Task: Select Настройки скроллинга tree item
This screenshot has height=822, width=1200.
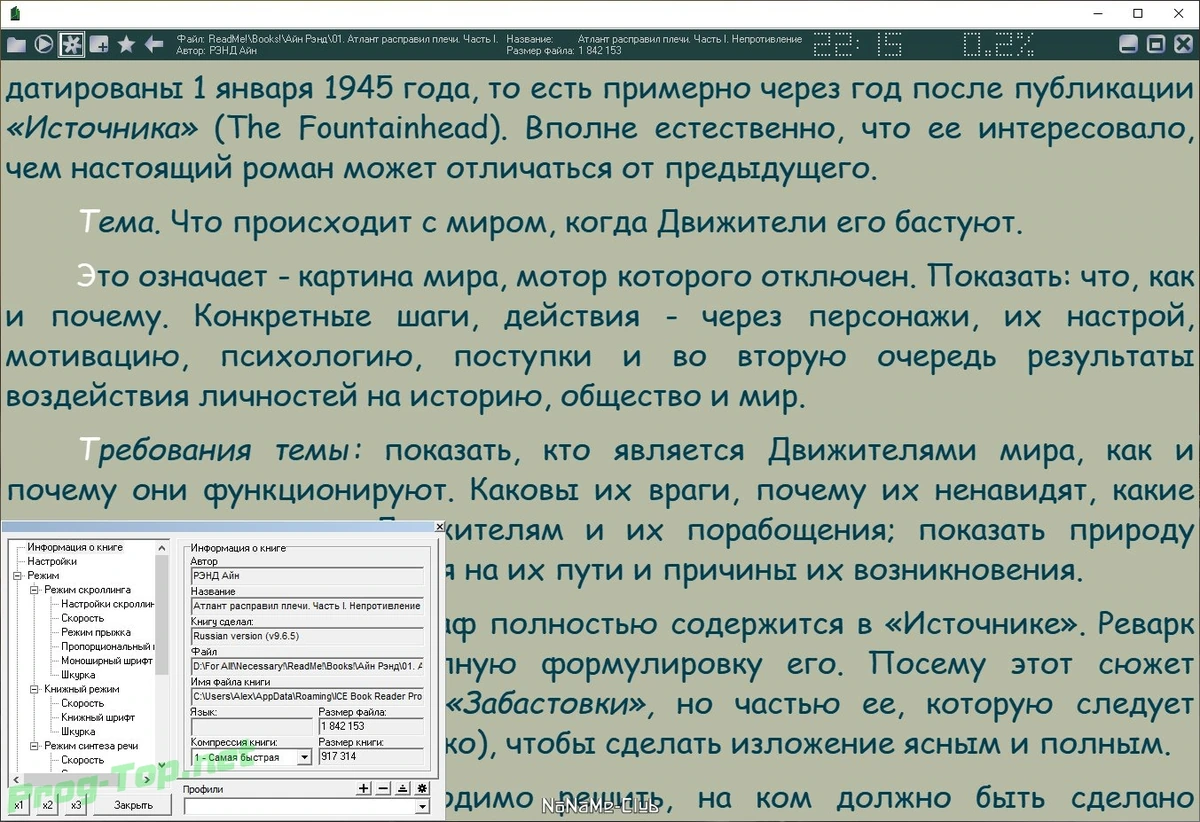Action: tap(107, 604)
